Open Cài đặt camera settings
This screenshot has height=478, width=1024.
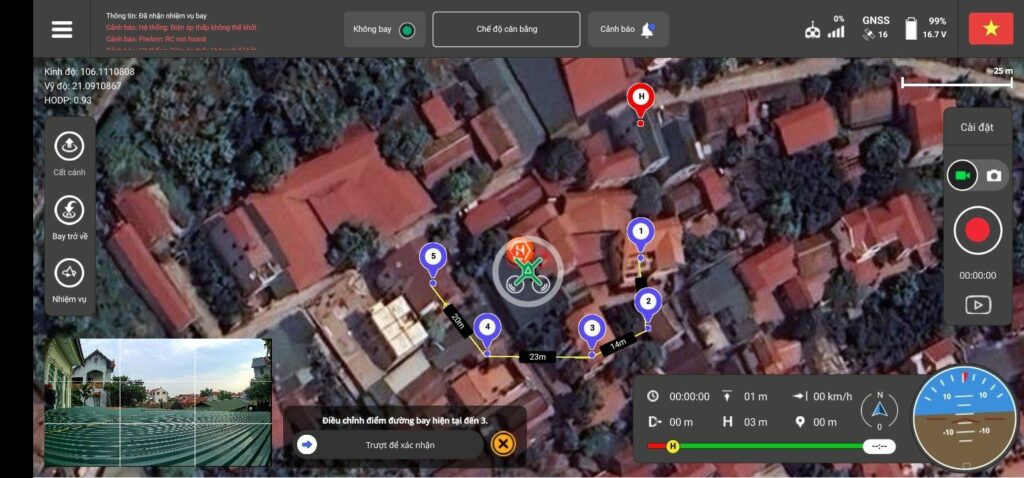coord(976,127)
